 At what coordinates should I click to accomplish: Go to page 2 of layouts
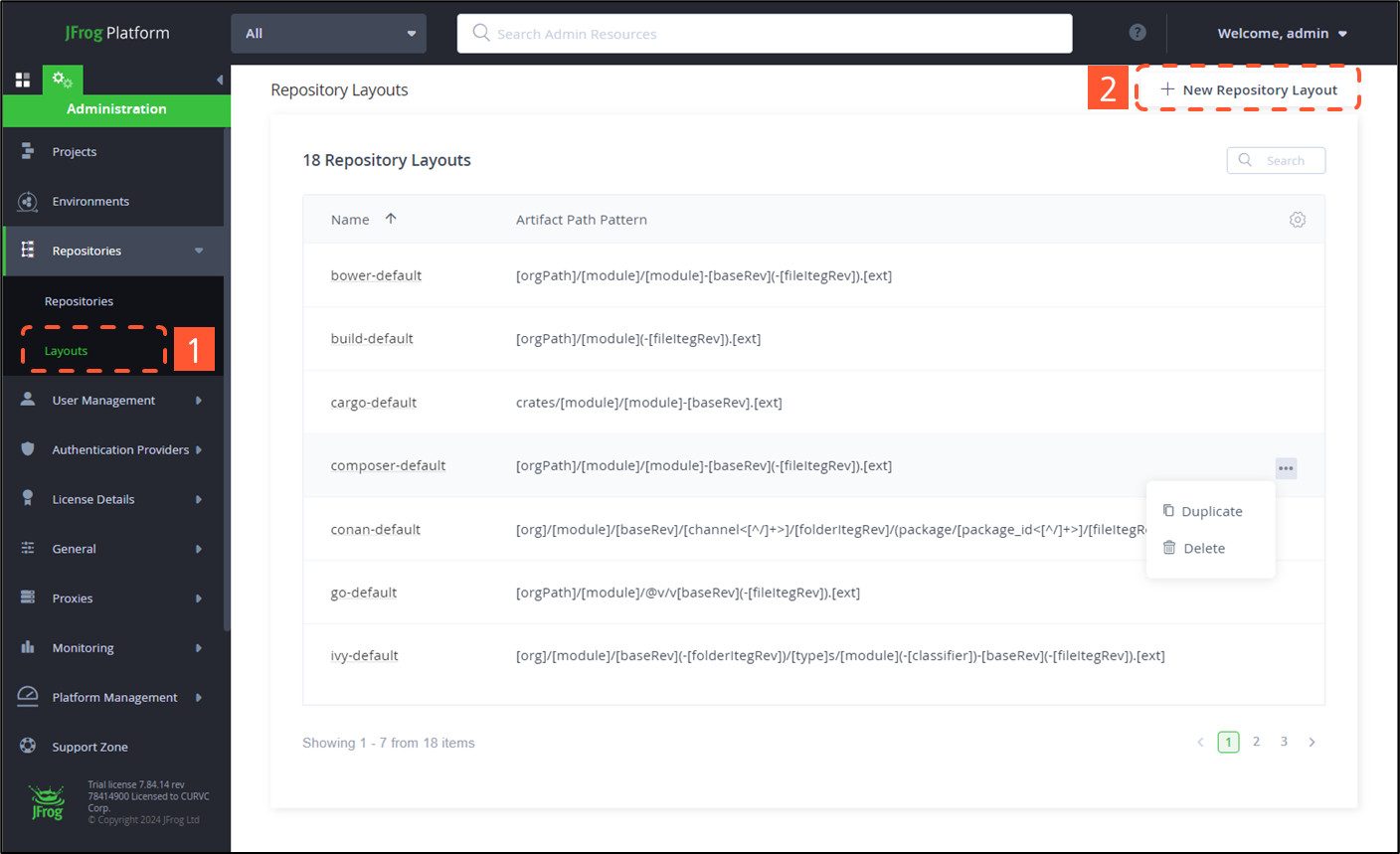pos(1256,742)
